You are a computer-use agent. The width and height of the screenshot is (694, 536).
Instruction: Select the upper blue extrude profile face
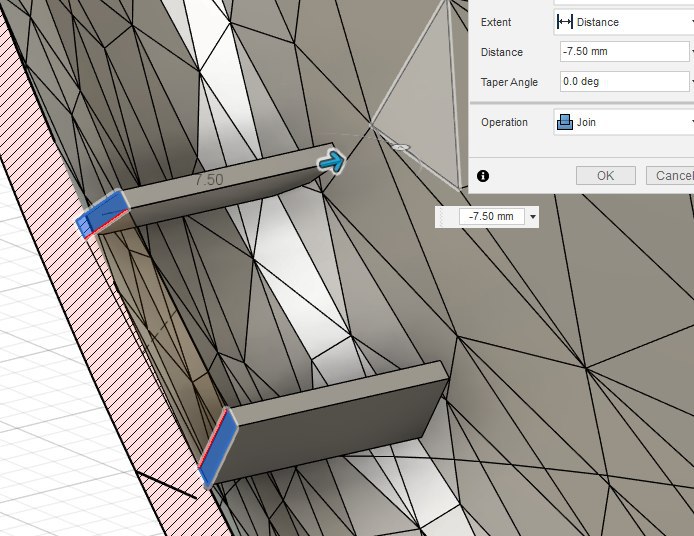[103, 213]
